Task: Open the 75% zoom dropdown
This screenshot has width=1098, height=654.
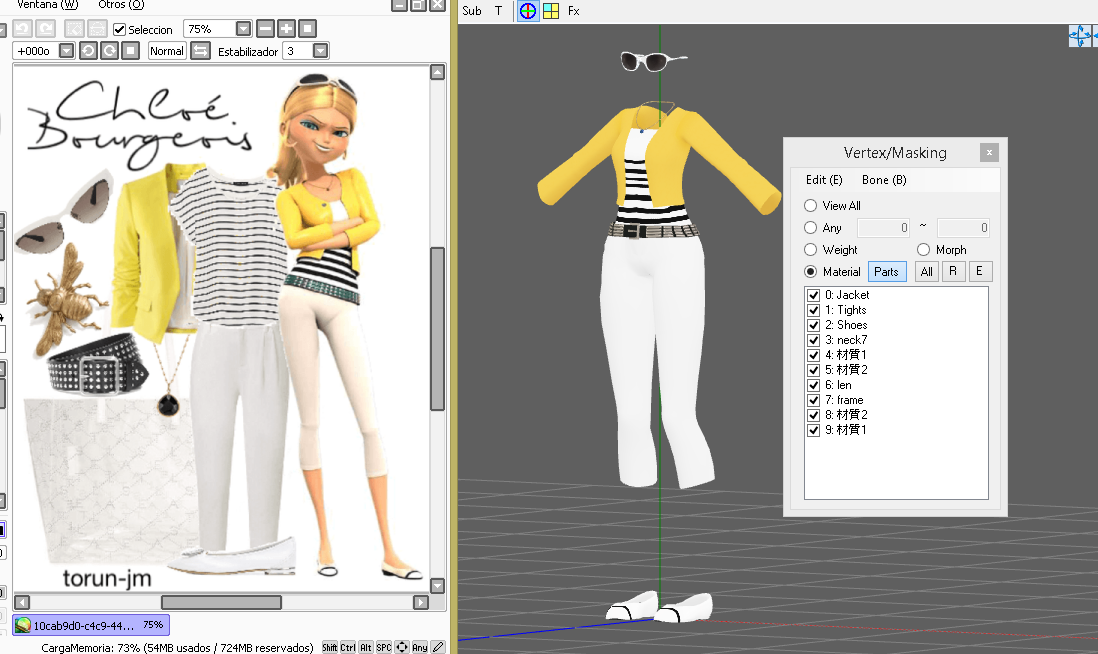Action: [243, 29]
